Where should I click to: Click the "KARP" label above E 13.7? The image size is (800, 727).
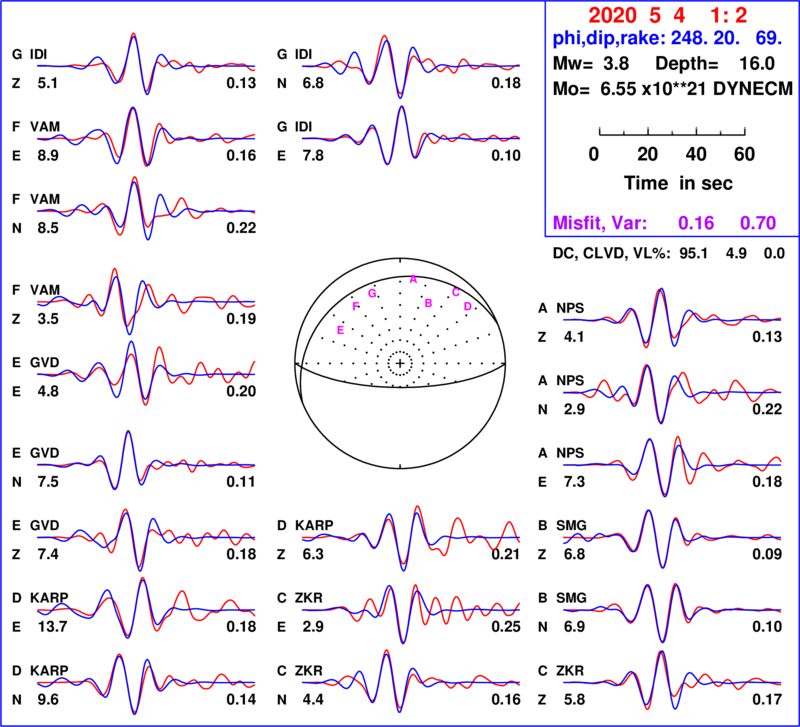coord(49,598)
